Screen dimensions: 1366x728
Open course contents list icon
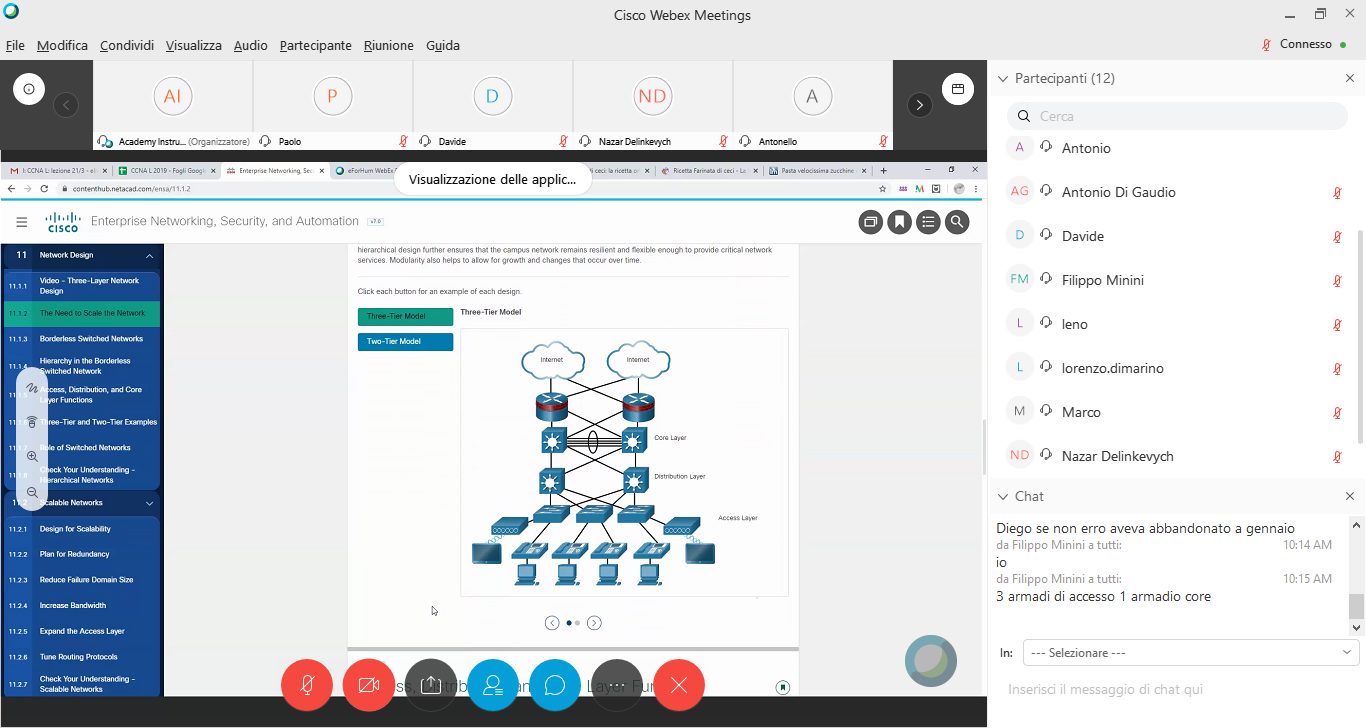click(x=928, y=222)
